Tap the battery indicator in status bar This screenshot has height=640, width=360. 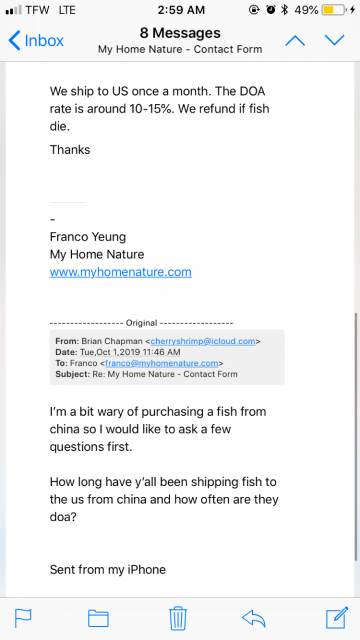(333, 10)
